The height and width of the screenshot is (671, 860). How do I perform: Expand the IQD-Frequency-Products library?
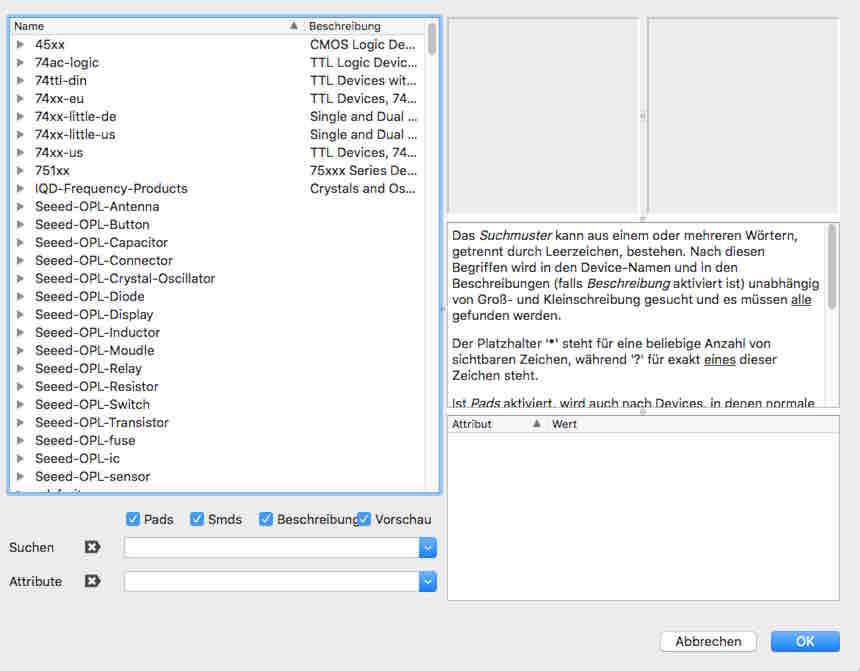(20, 189)
